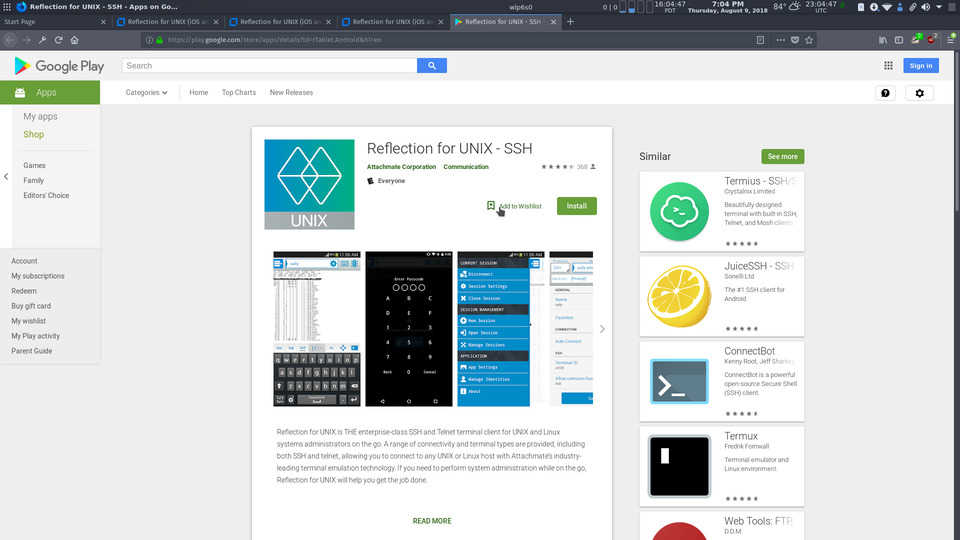Click the Sign in button

(921, 66)
